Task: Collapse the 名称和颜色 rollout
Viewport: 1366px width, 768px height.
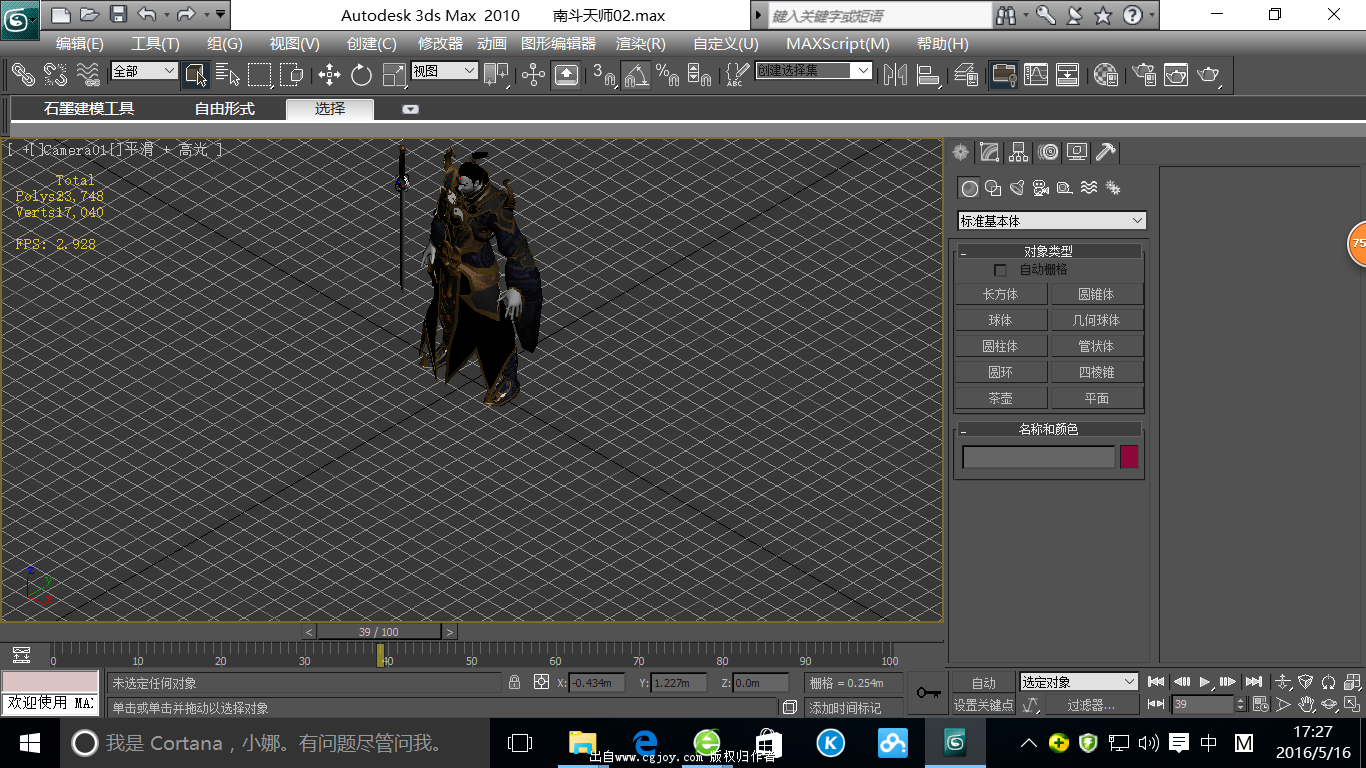Action: (x=1048, y=429)
